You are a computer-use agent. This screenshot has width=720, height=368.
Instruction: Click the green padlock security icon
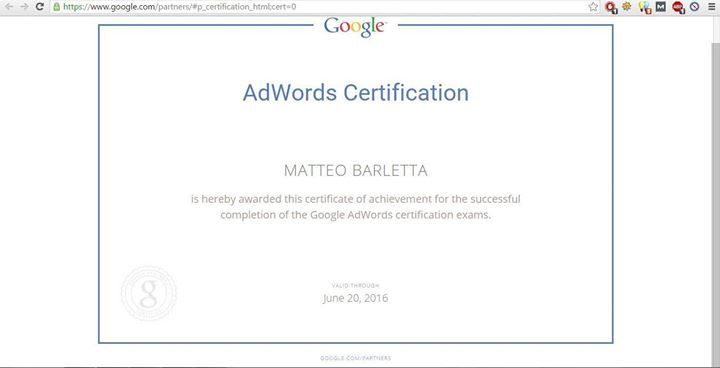(57, 7)
